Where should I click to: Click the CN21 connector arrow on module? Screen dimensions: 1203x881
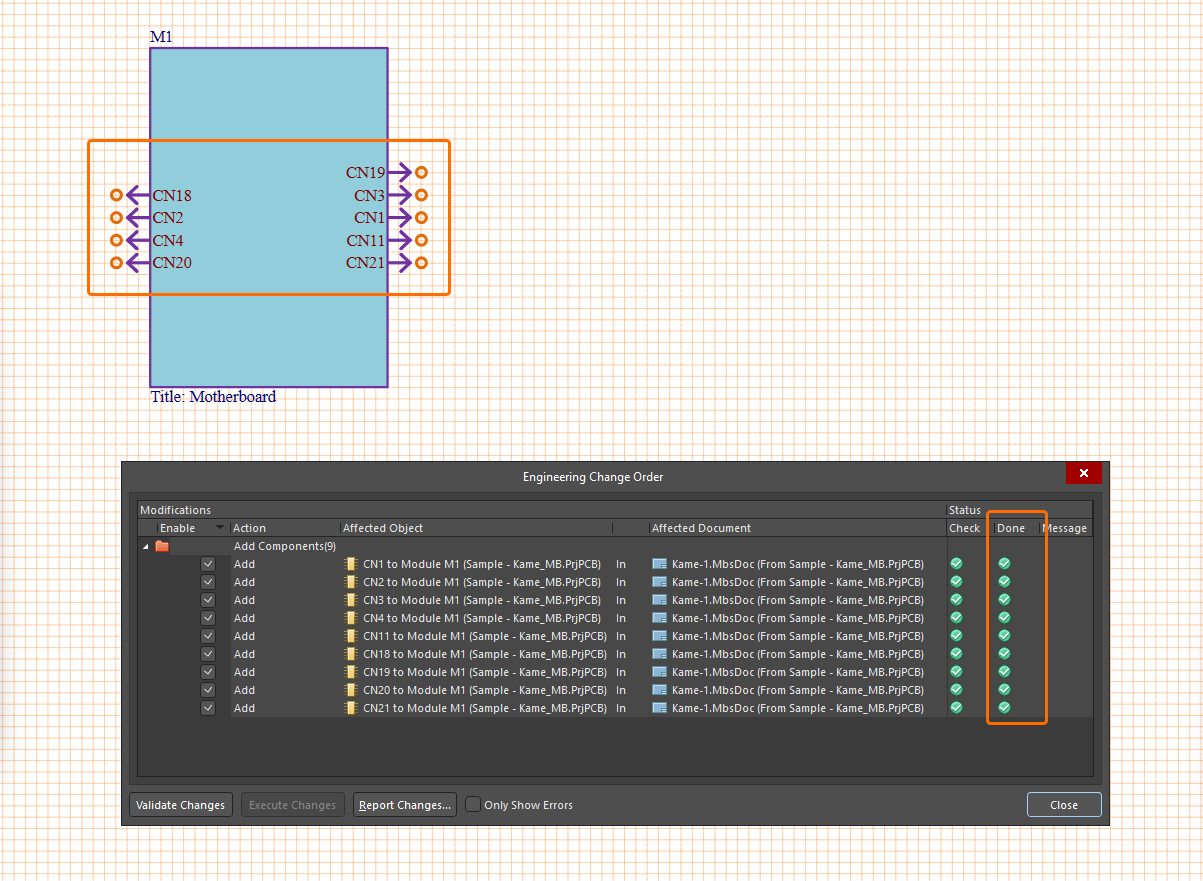point(399,263)
